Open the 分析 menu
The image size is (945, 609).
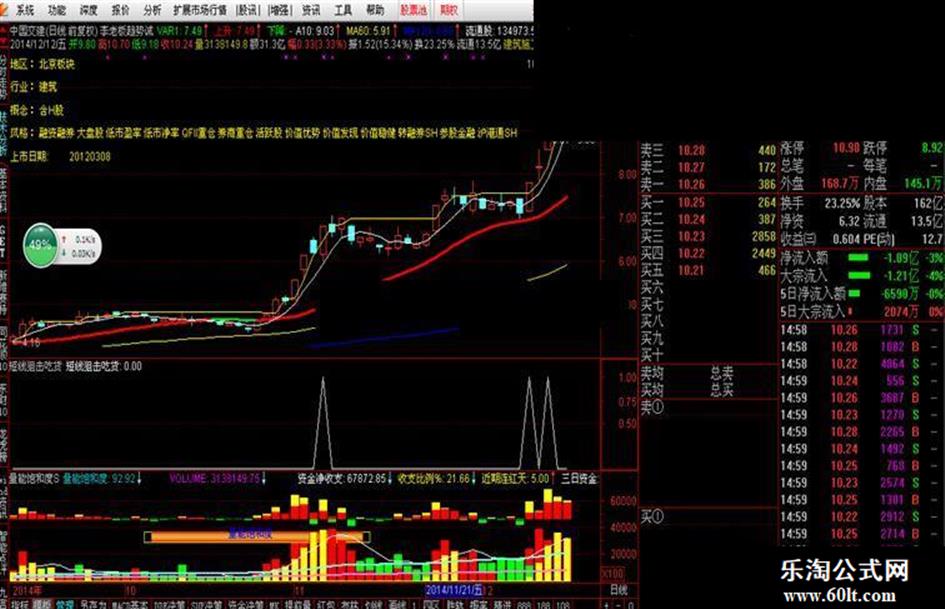(x=152, y=10)
